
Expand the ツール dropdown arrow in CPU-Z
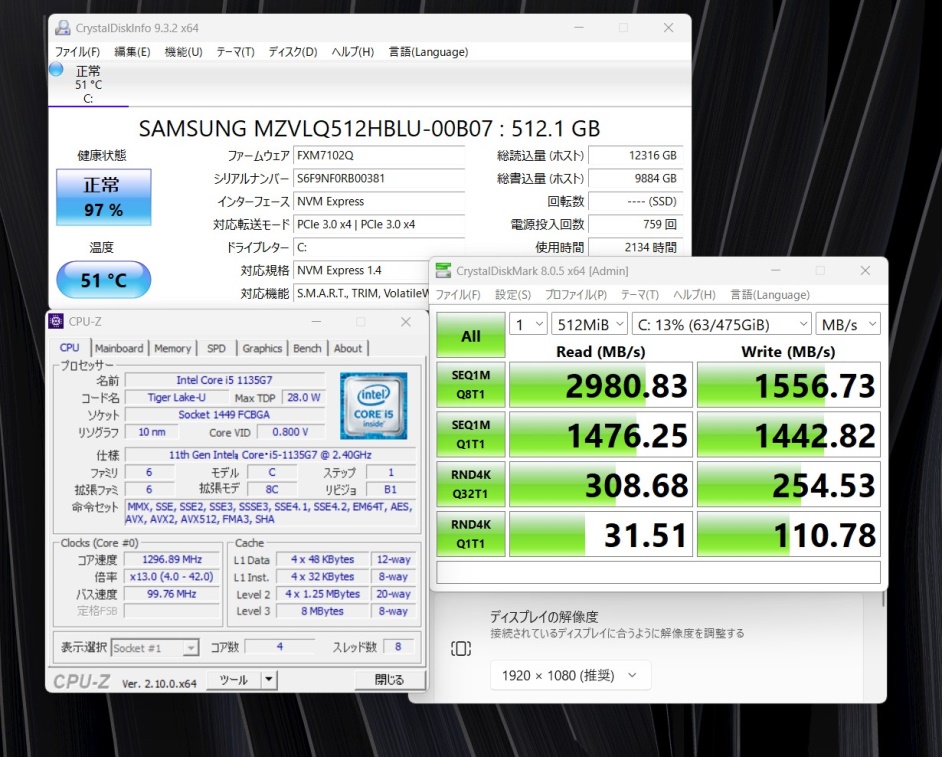pyautogui.click(x=269, y=680)
